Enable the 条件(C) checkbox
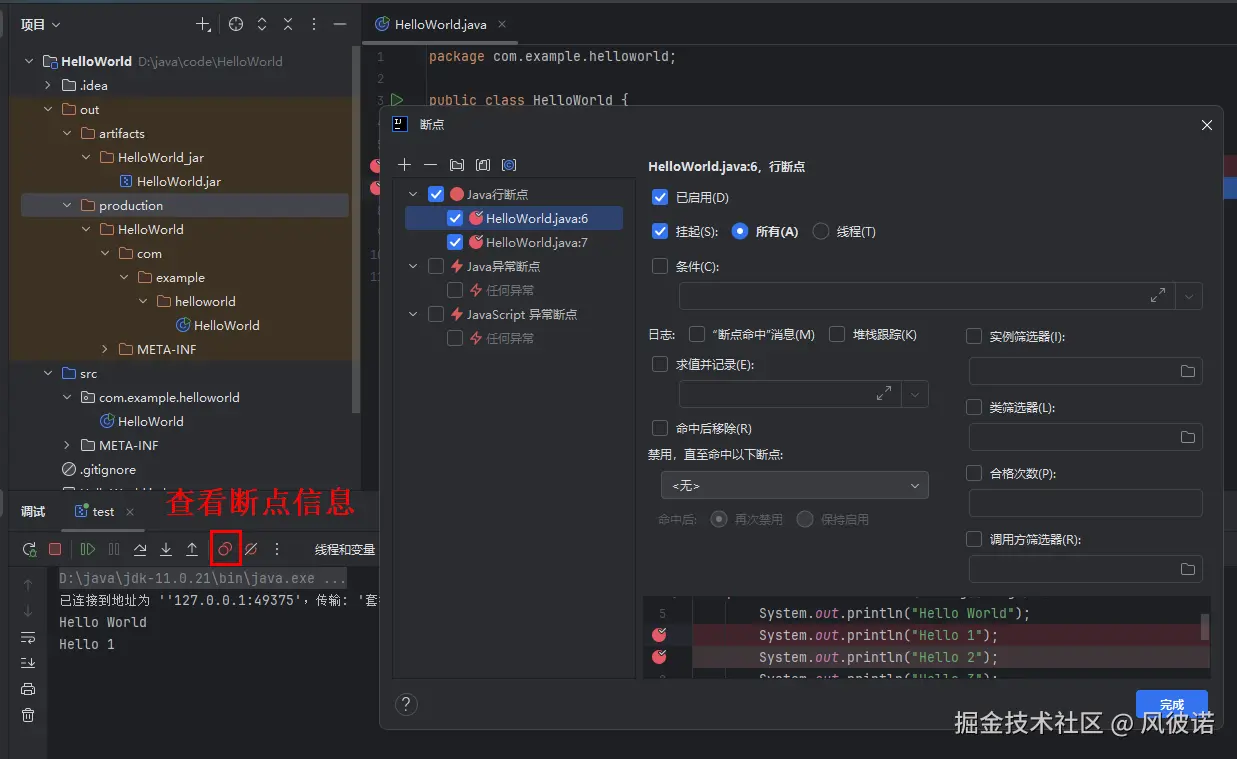This screenshot has width=1237, height=759. pyautogui.click(x=659, y=266)
